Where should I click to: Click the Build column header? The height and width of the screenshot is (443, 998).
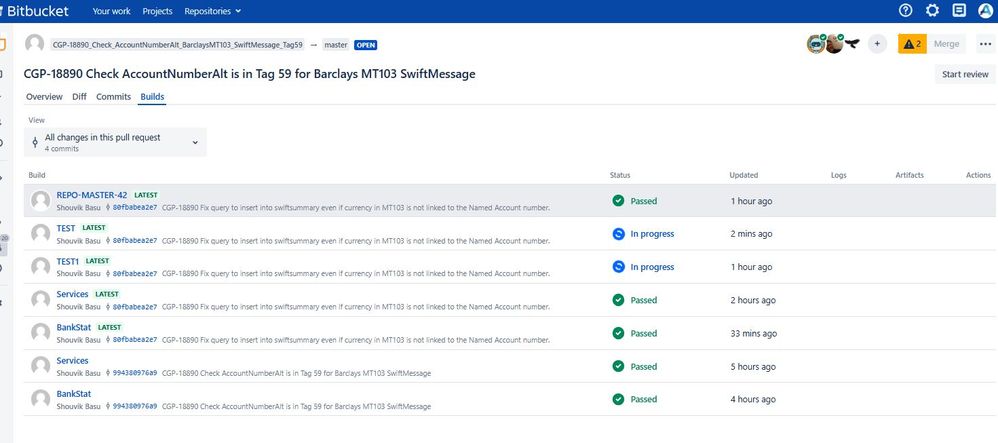pos(37,175)
